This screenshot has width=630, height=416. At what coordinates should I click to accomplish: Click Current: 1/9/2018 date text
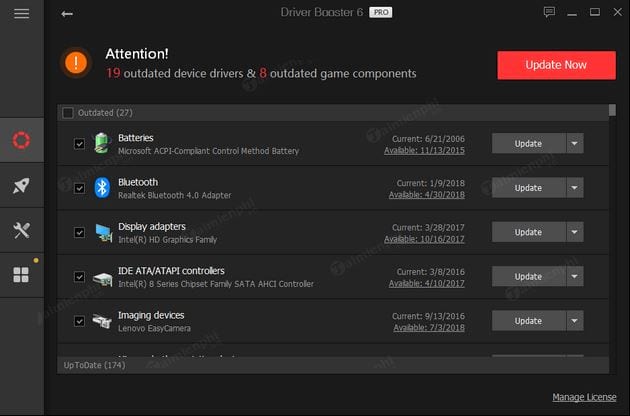(431, 183)
